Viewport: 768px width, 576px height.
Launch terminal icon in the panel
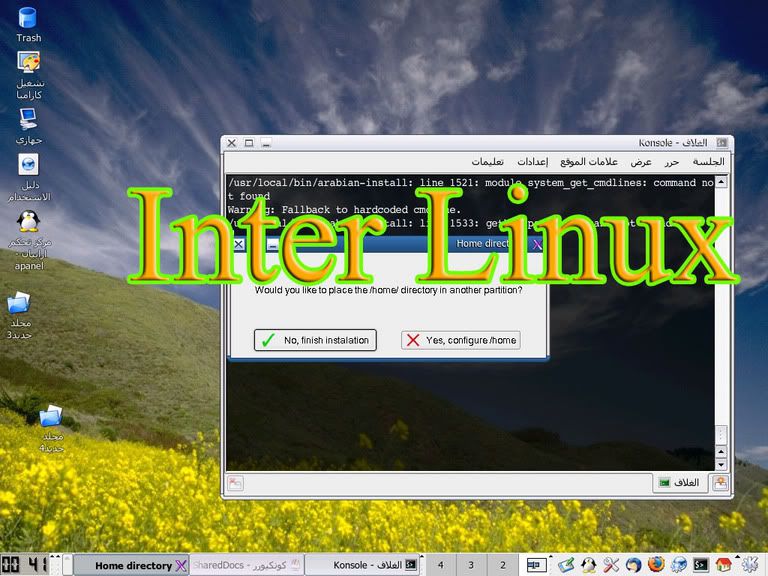pyautogui.click(x=701, y=565)
